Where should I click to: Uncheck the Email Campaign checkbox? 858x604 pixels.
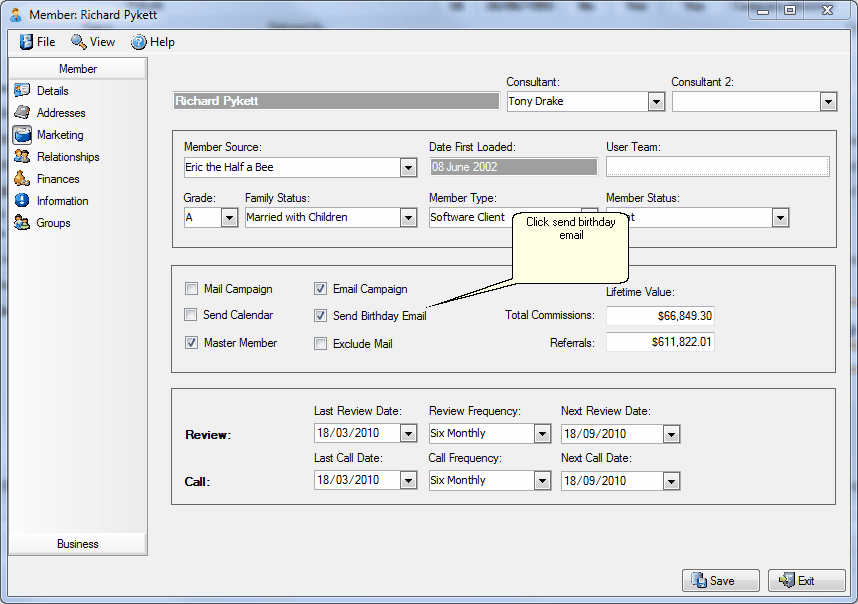[x=320, y=288]
